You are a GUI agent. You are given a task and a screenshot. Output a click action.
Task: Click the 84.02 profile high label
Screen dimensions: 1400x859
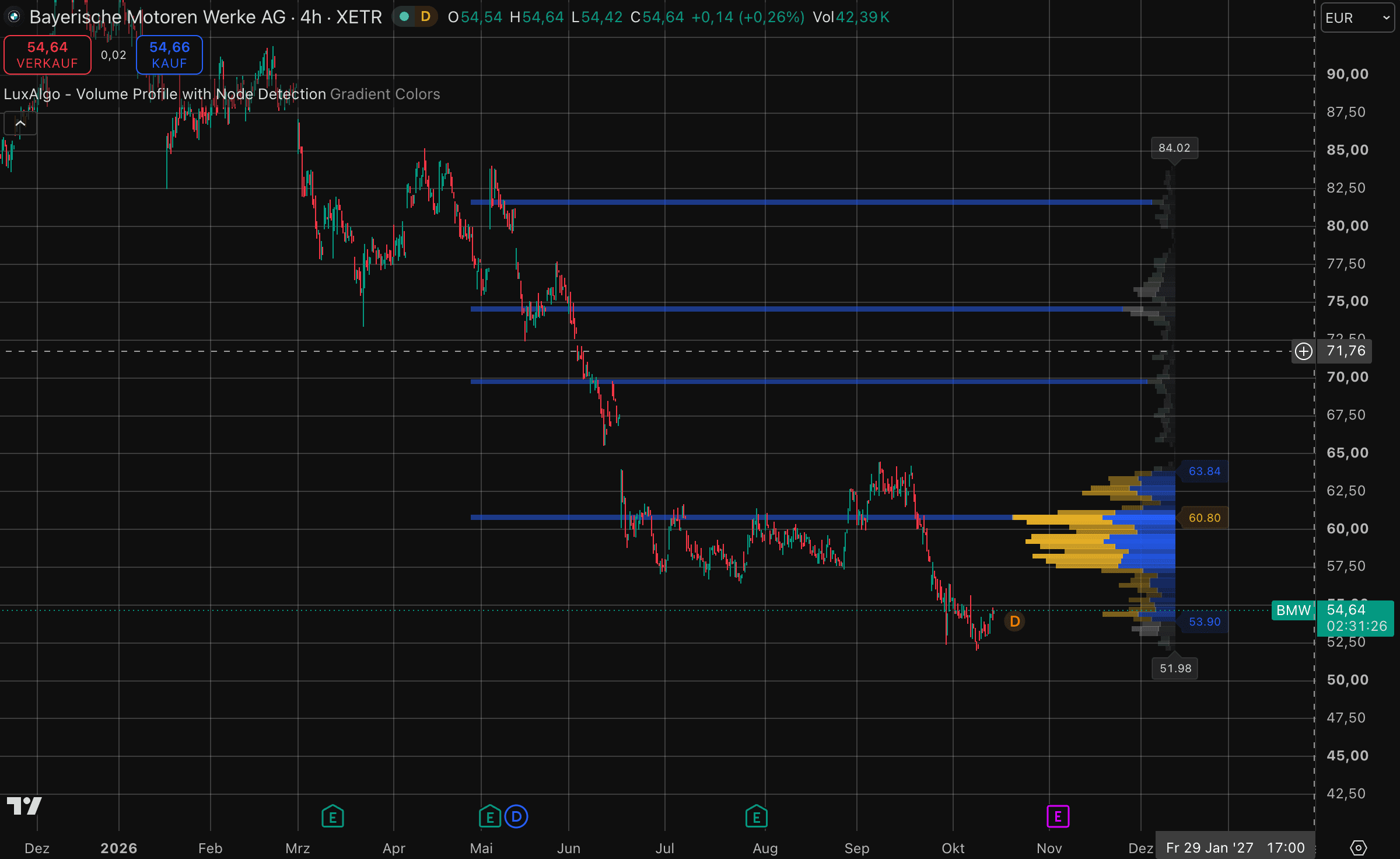click(x=1174, y=148)
